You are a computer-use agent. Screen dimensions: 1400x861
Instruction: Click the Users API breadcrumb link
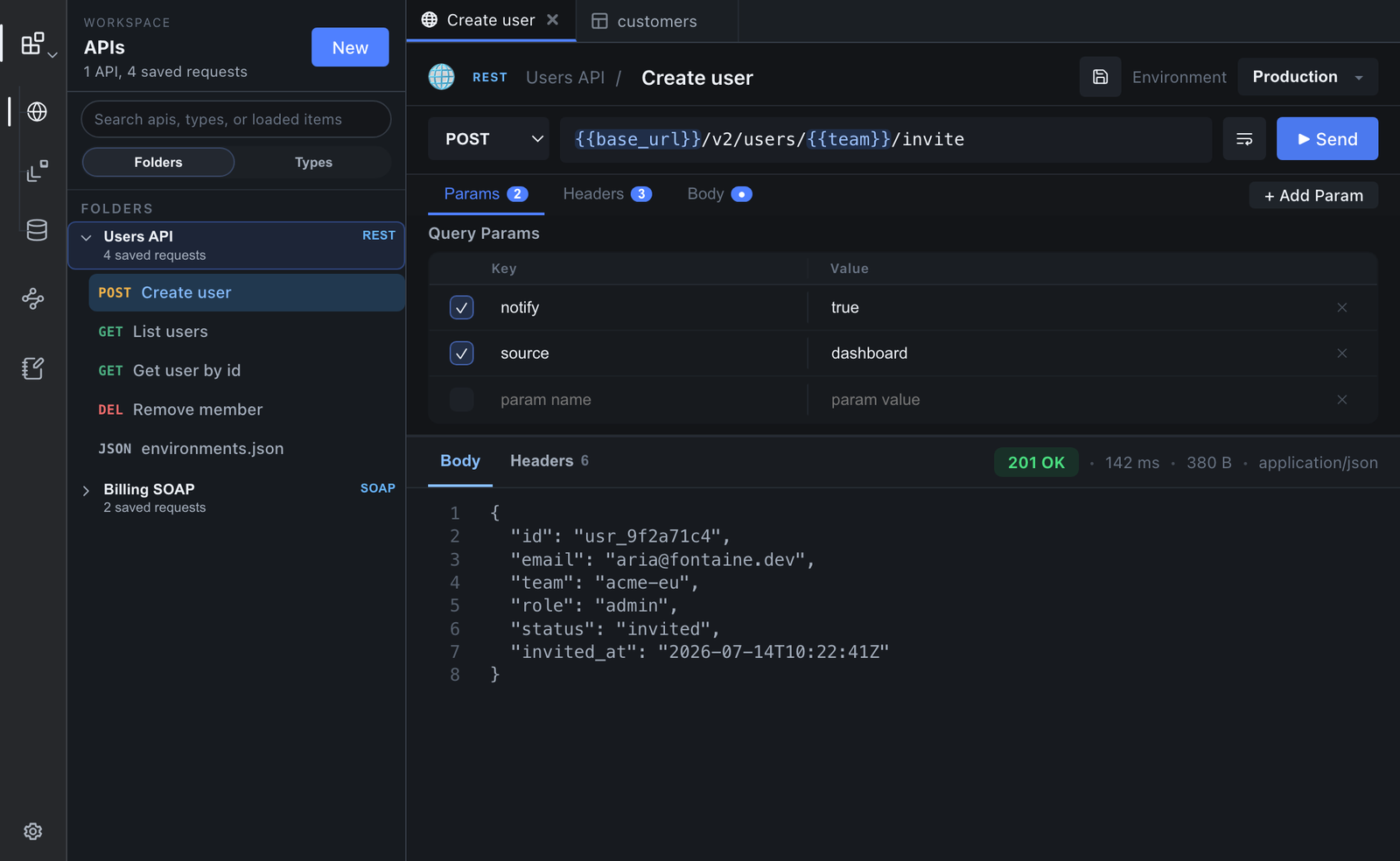tap(565, 77)
